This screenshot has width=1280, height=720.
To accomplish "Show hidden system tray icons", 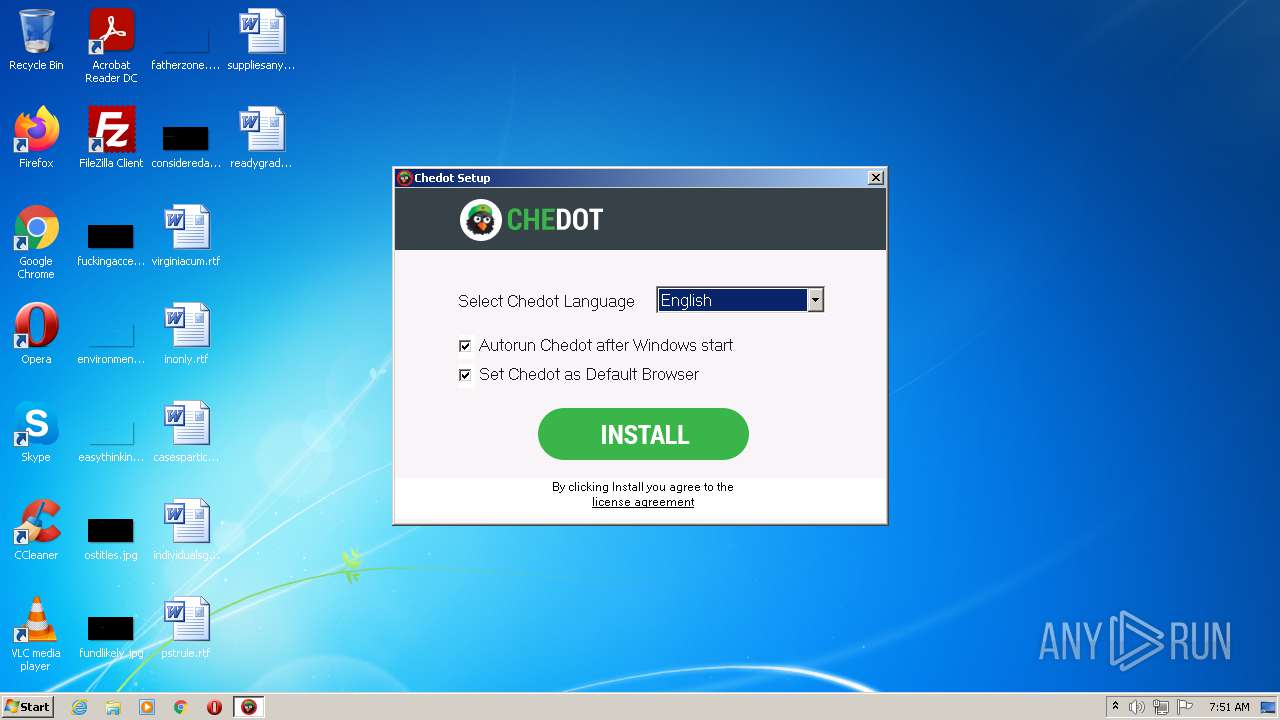I will click(1115, 707).
